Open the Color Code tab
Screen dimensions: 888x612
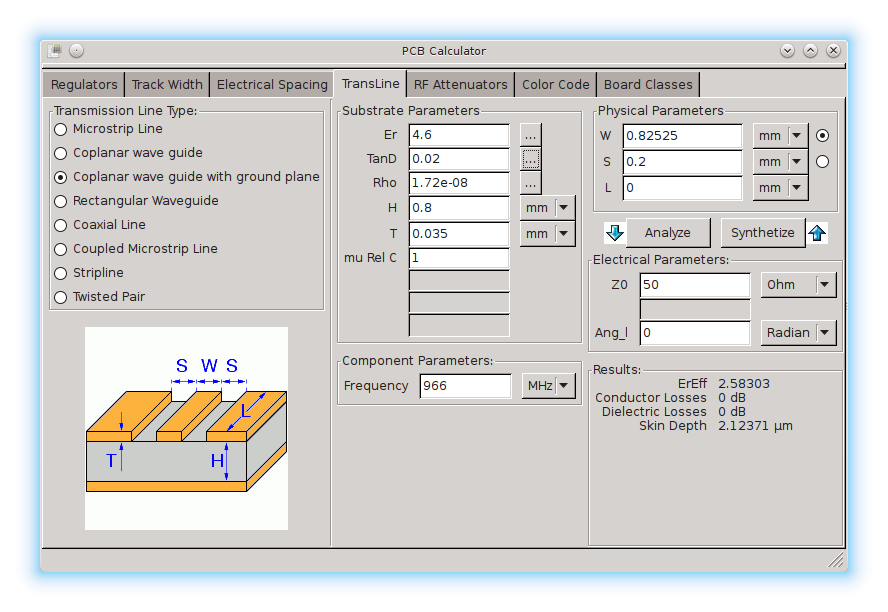556,85
